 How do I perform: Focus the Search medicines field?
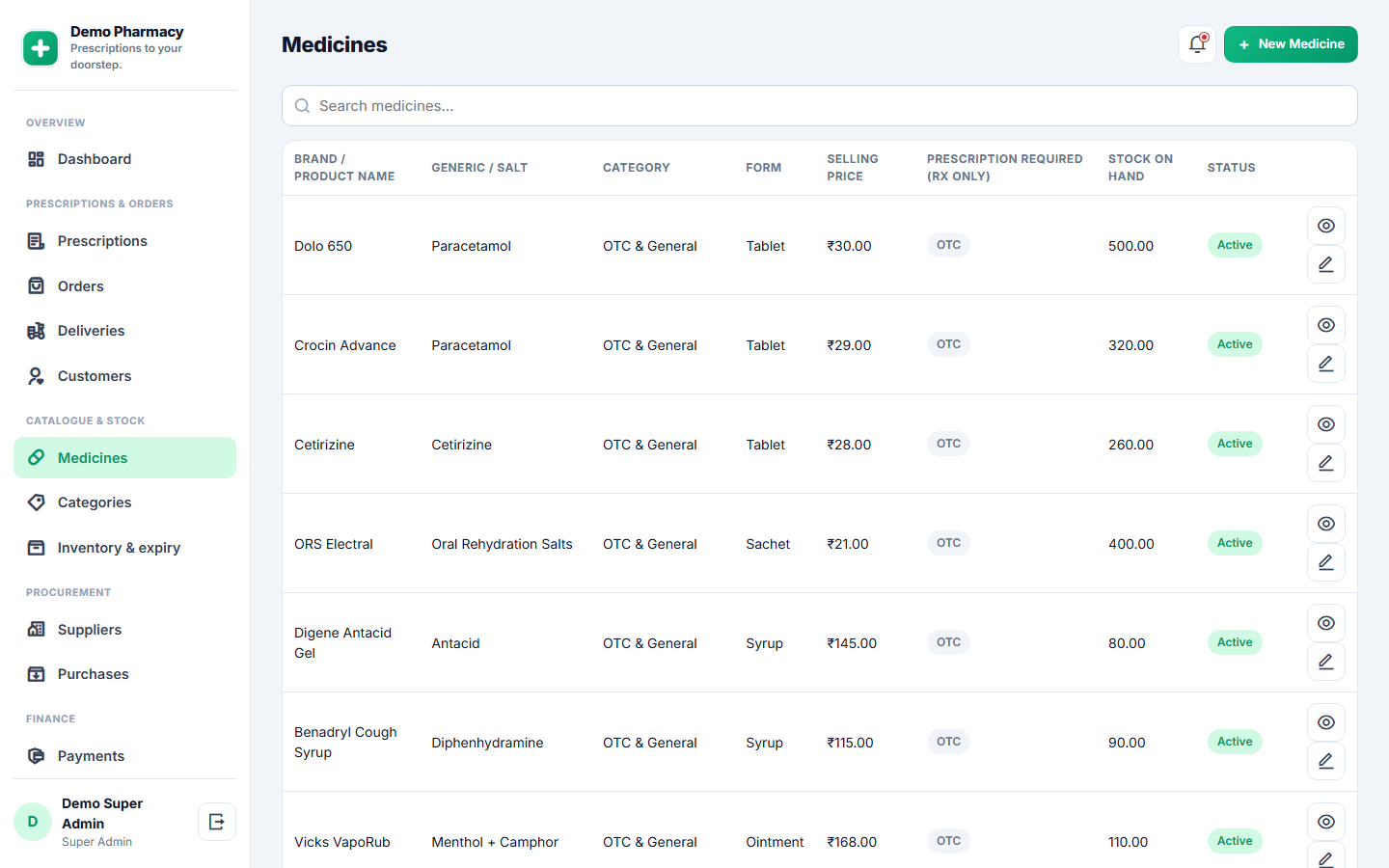[x=820, y=106]
